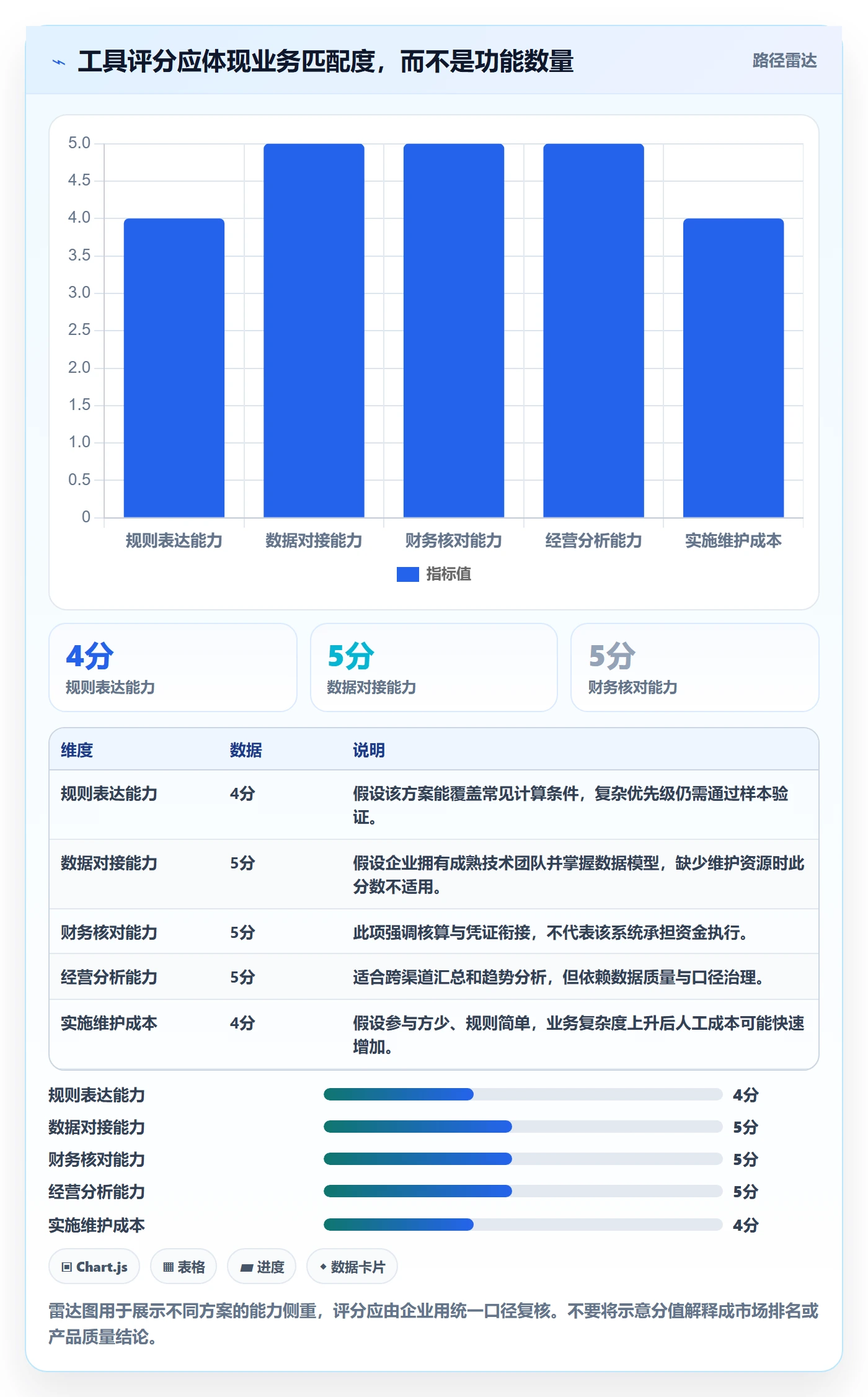The image size is (868, 1397).
Task: Click the 5分 value beside 经营分析能力 progress bar
Action: click(x=746, y=1192)
